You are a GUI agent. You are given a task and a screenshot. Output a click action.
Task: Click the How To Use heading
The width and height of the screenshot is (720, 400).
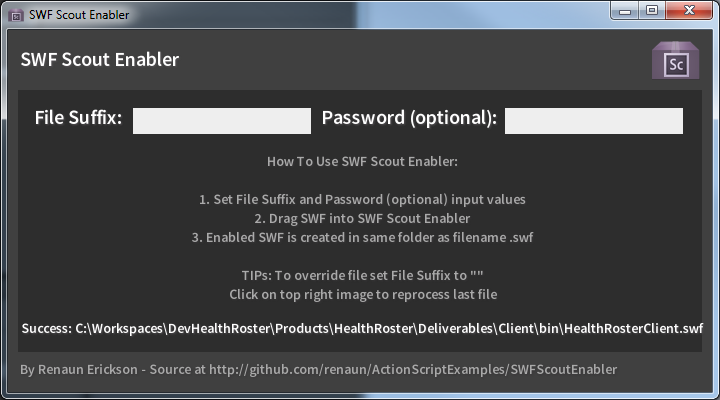tap(362, 162)
